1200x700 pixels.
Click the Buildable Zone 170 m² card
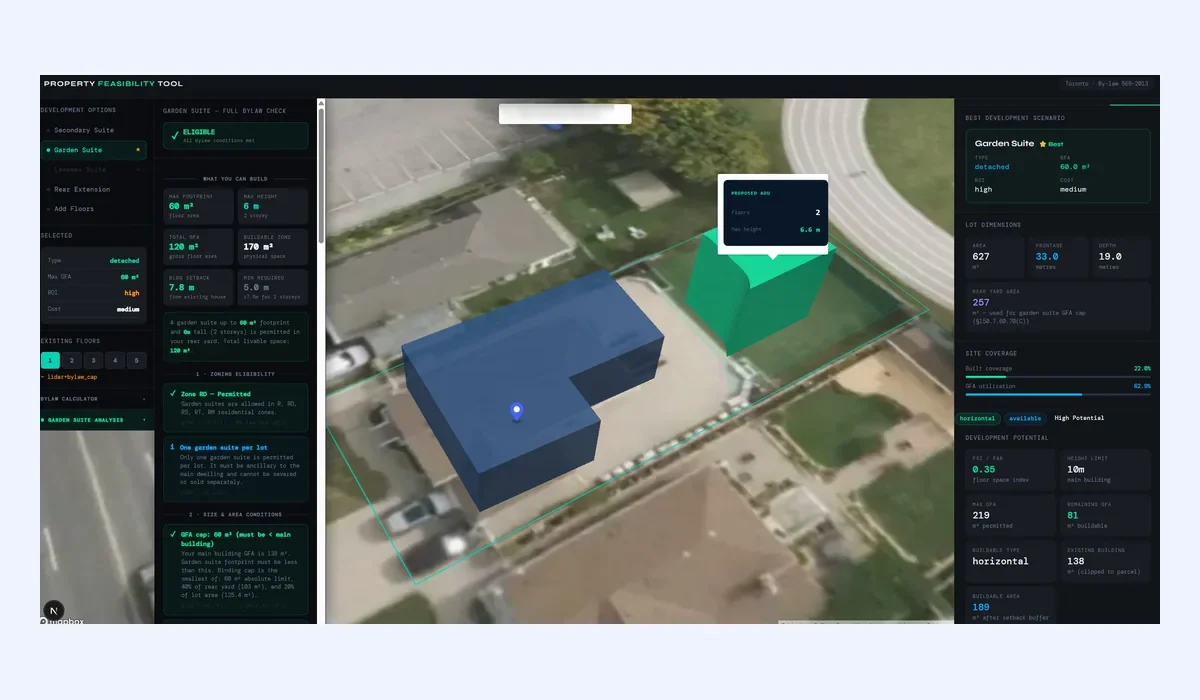273,246
